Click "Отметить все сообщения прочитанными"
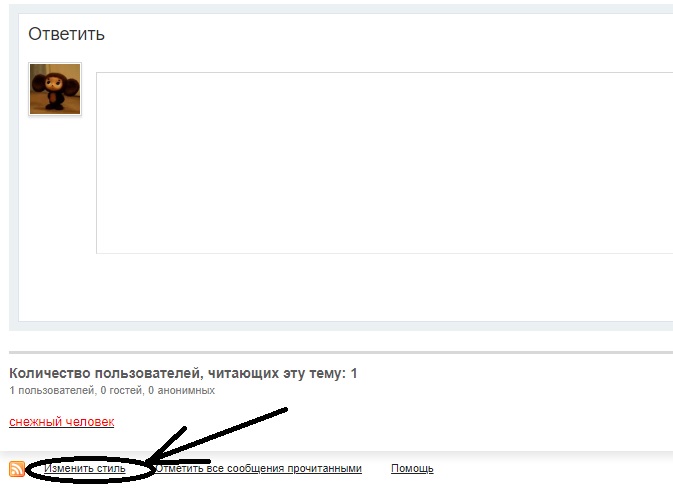This screenshot has height=500, width=673. pyautogui.click(x=260, y=468)
